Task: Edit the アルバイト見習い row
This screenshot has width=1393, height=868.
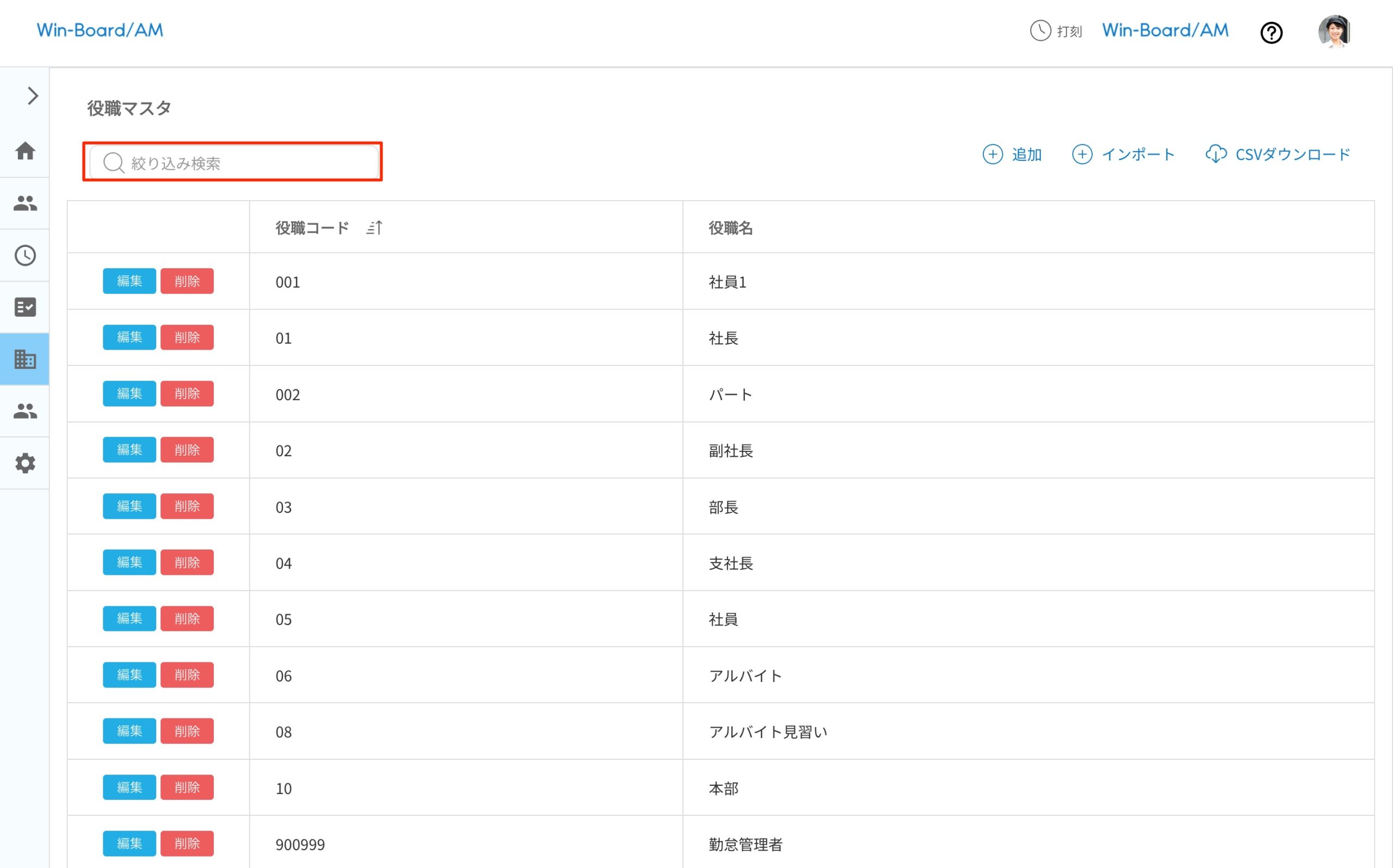Action: tap(129, 731)
